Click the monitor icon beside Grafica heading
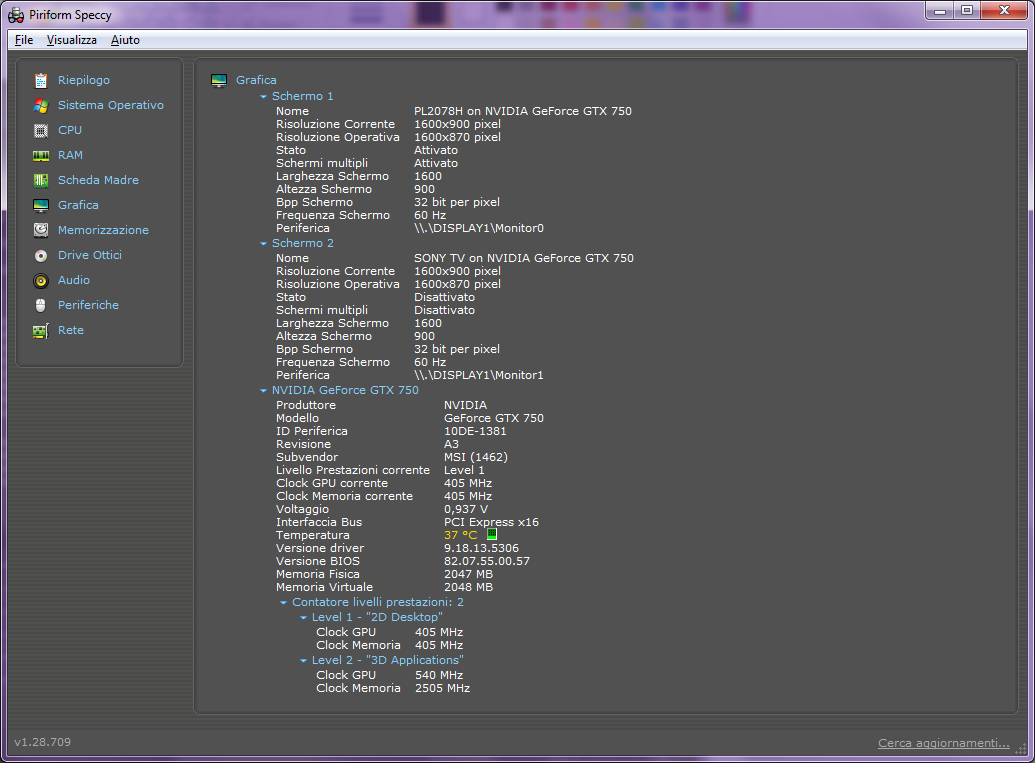The width and height of the screenshot is (1035, 763). click(x=218, y=81)
